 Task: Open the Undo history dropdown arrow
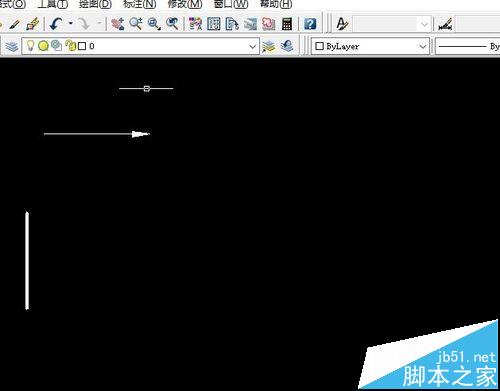tap(70, 24)
